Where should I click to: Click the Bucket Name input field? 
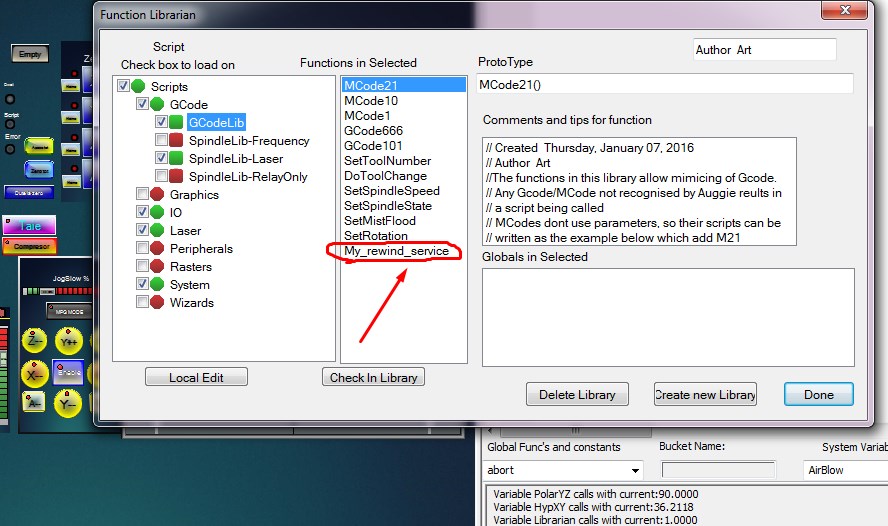point(718,470)
